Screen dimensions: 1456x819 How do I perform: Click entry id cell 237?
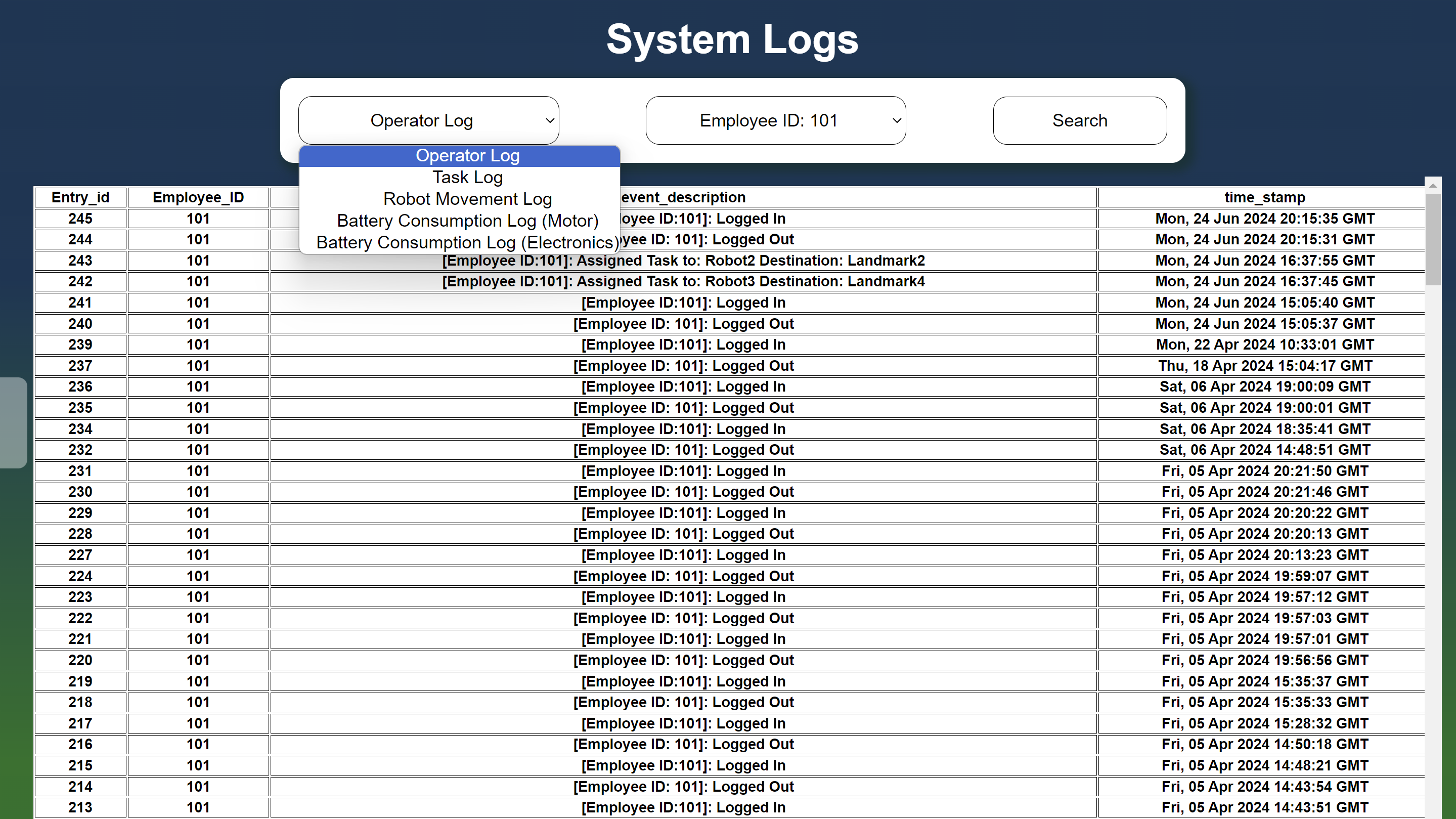coord(80,366)
